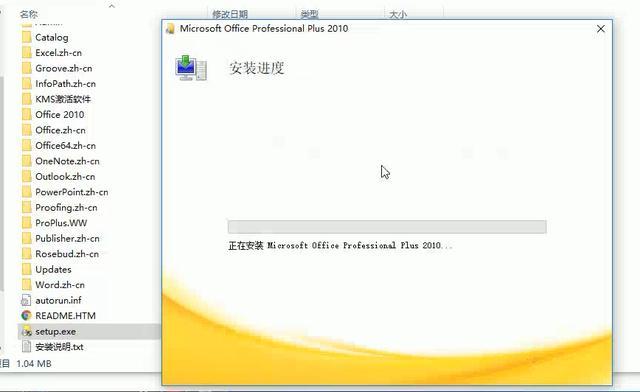Select the Proofing.zh-cn folder icon
Screen dimensions: 640x392
point(27,208)
